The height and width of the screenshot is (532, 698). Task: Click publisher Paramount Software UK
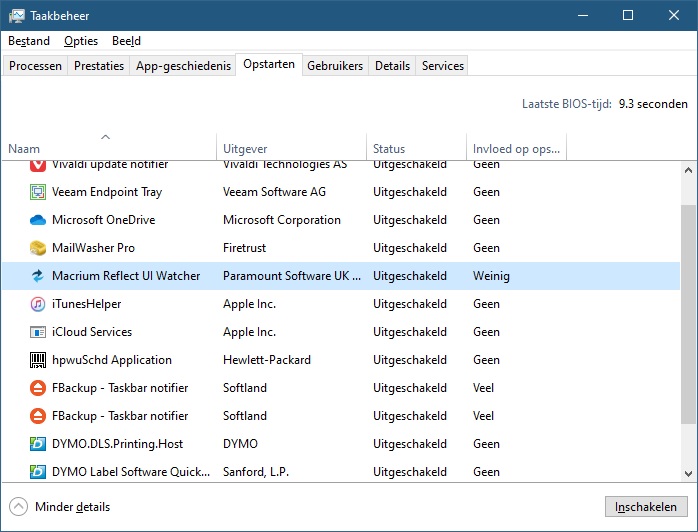292,276
